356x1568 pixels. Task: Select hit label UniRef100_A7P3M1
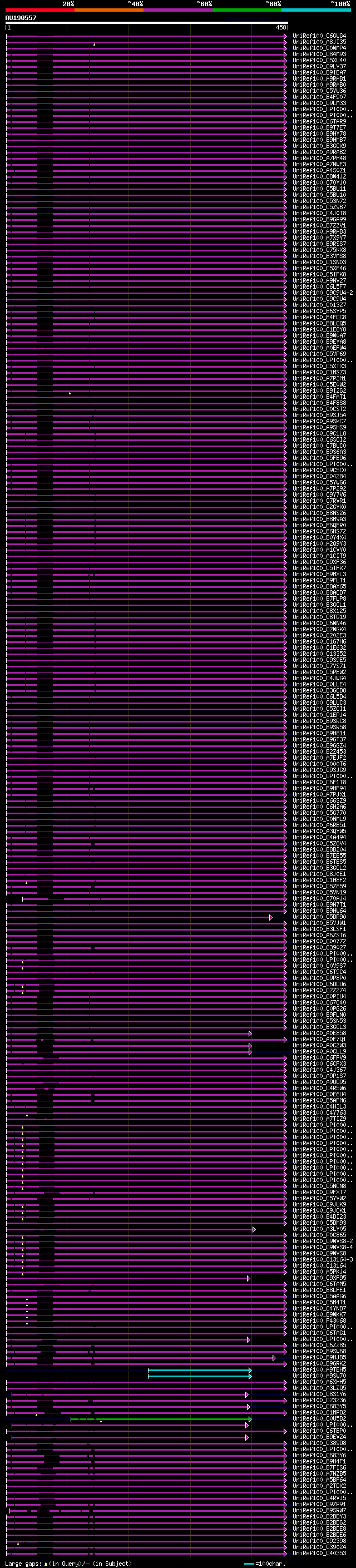coord(319,379)
